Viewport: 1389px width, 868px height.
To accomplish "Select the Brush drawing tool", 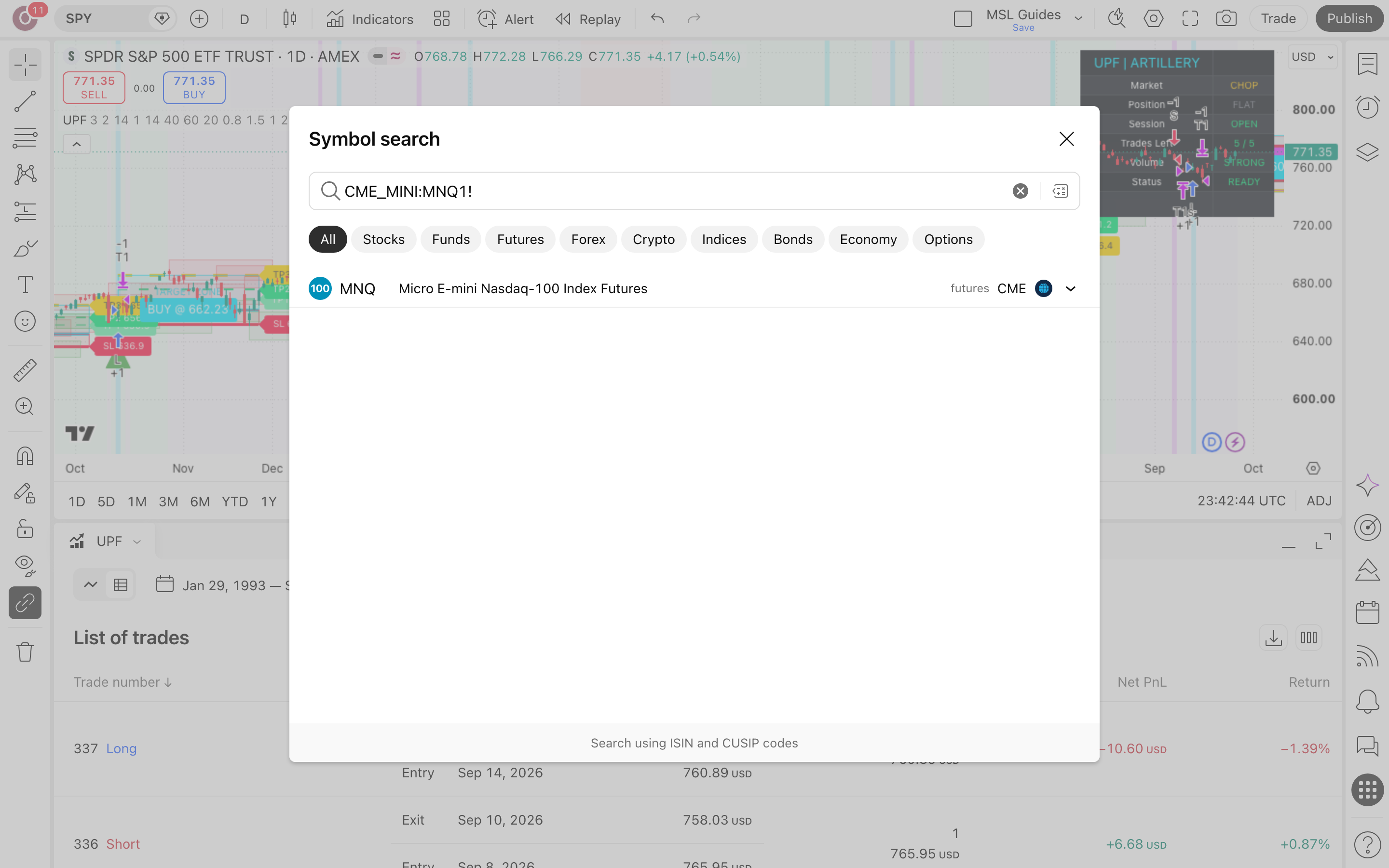I will coord(25,248).
